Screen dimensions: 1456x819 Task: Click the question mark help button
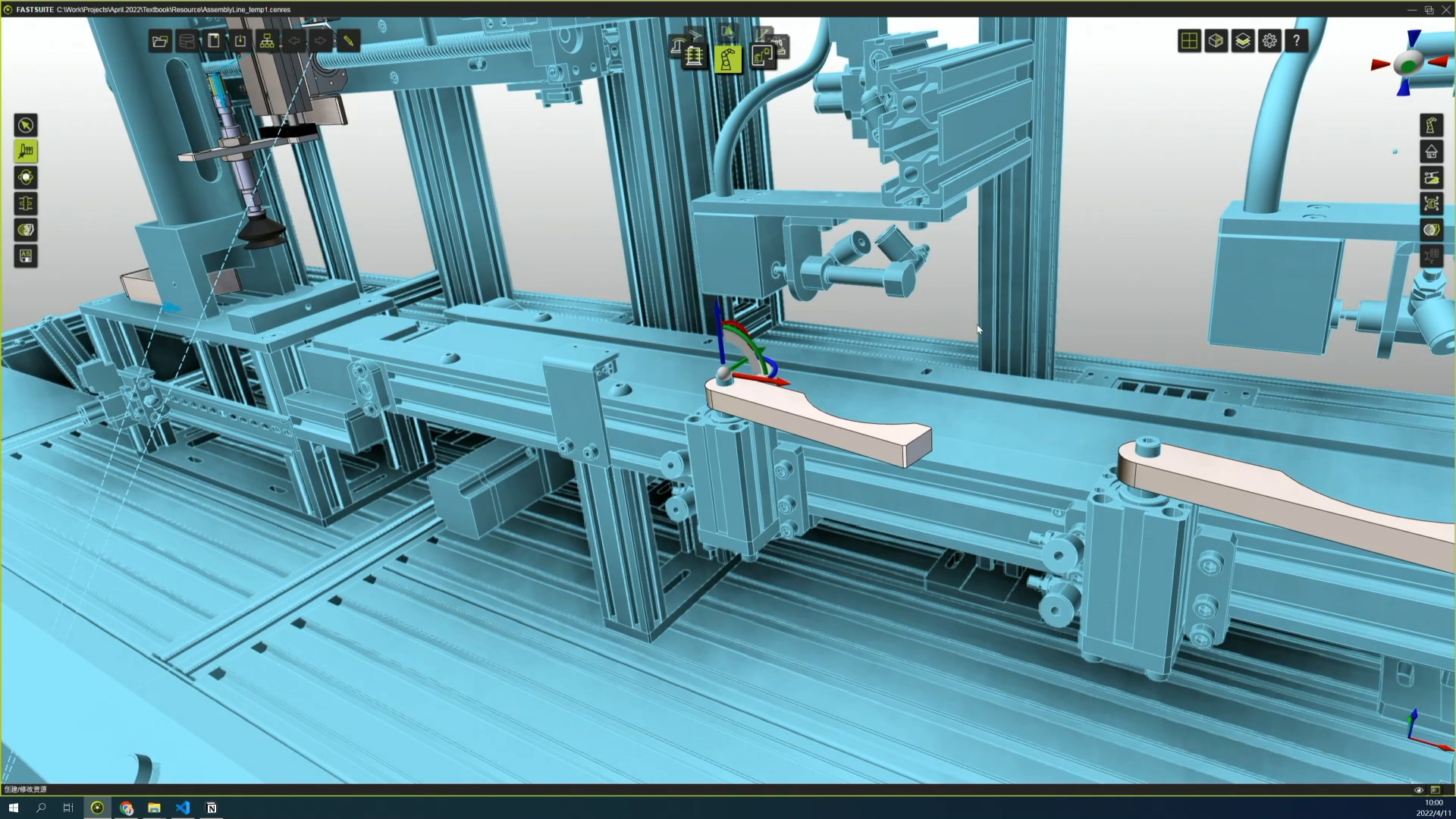[x=1297, y=41]
